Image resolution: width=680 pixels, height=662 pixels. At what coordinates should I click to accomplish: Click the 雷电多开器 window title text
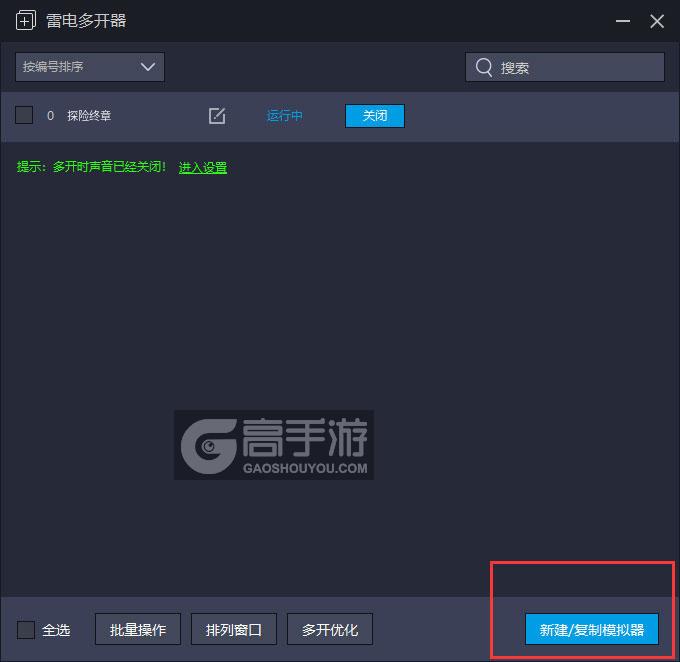tap(86, 21)
